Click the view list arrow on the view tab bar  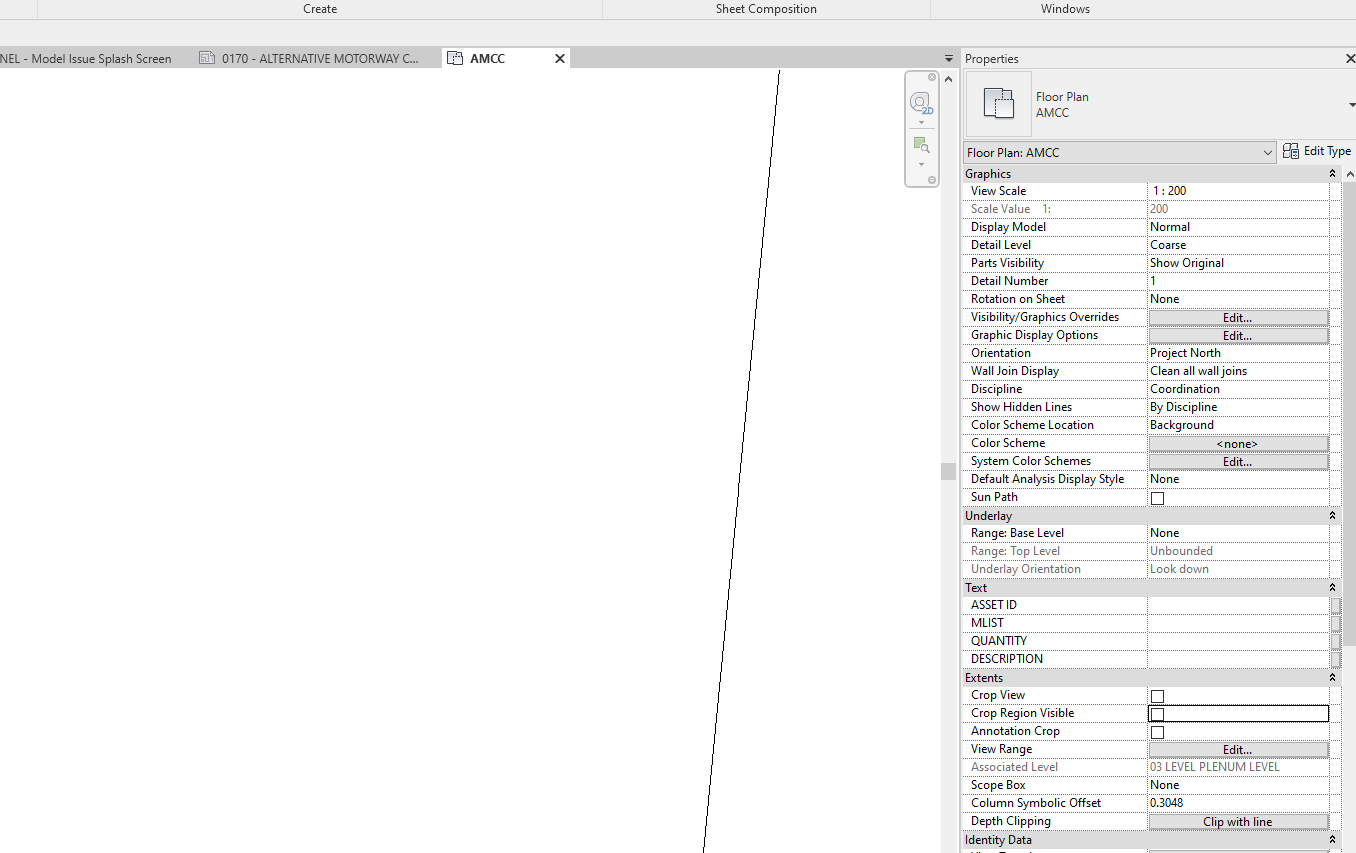click(x=947, y=58)
